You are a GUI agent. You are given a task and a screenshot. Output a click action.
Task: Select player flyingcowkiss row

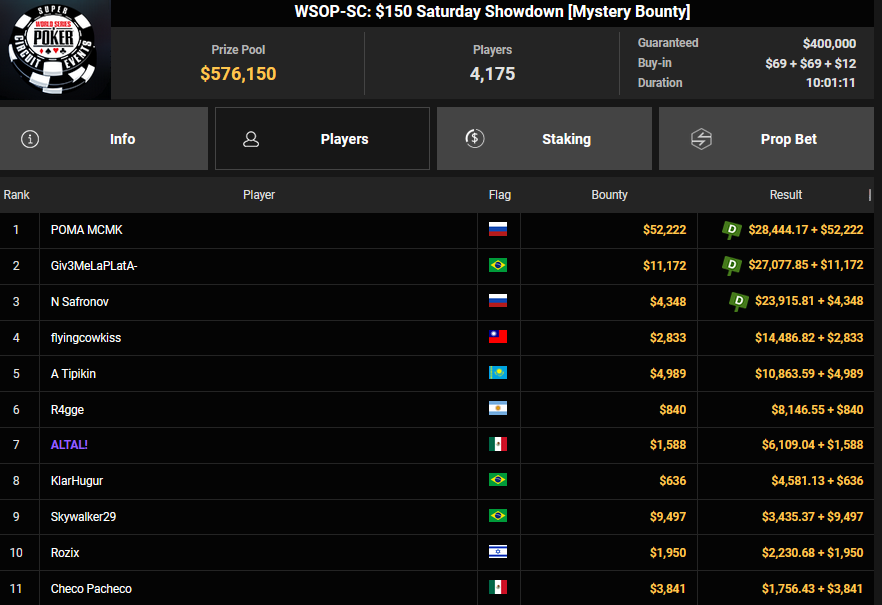point(86,338)
